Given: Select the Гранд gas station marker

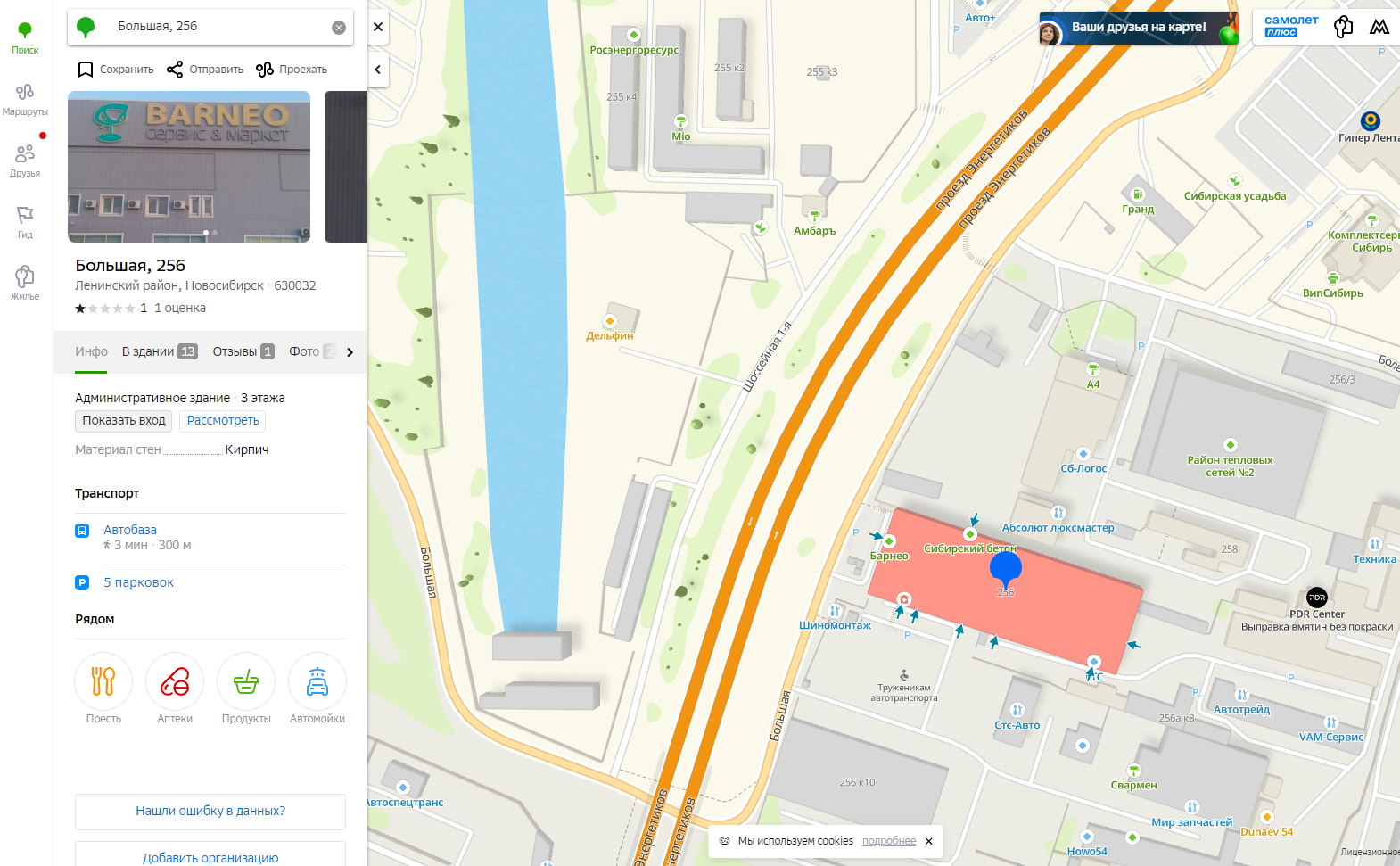Looking at the screenshot, I should pyautogui.click(x=1138, y=194).
